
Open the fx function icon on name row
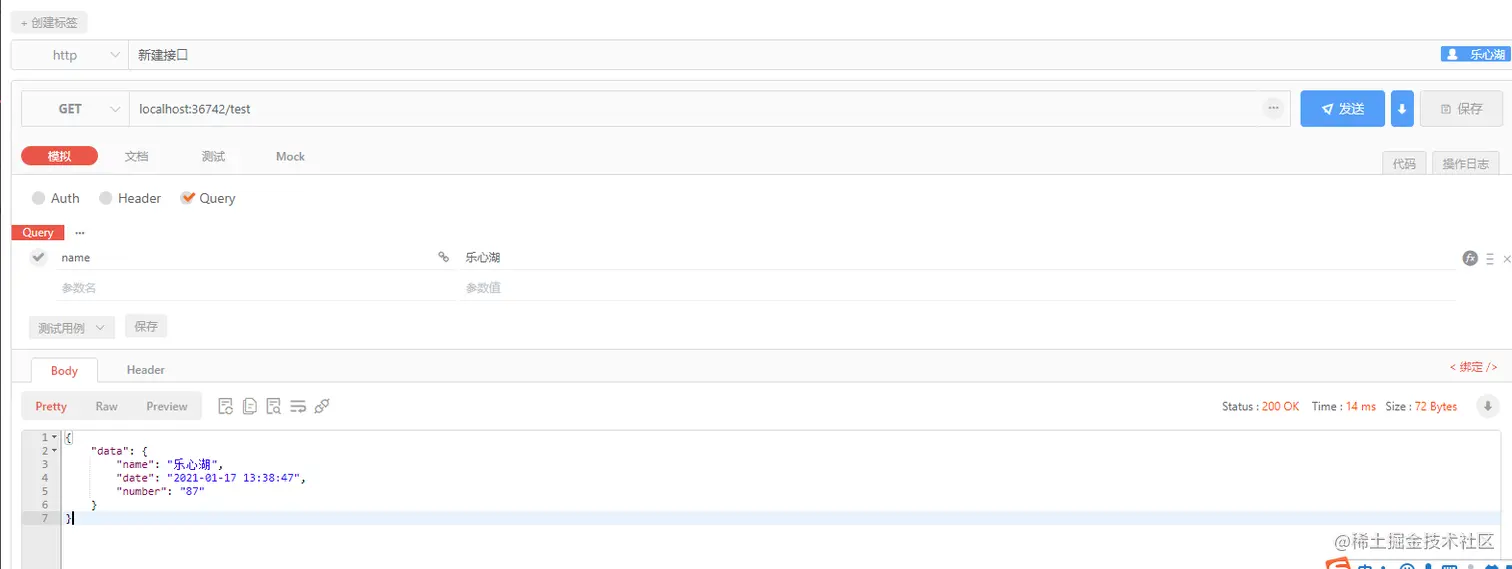click(x=1470, y=258)
